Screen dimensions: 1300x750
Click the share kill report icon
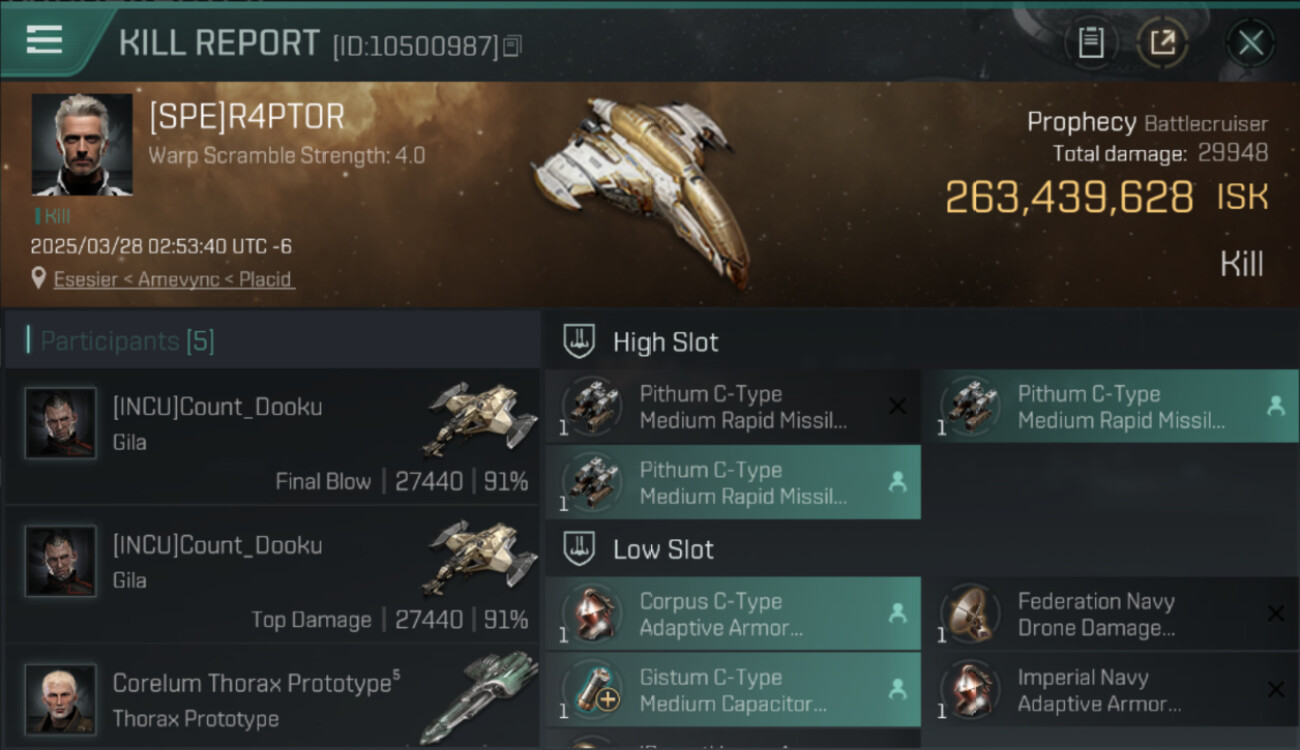click(1162, 43)
